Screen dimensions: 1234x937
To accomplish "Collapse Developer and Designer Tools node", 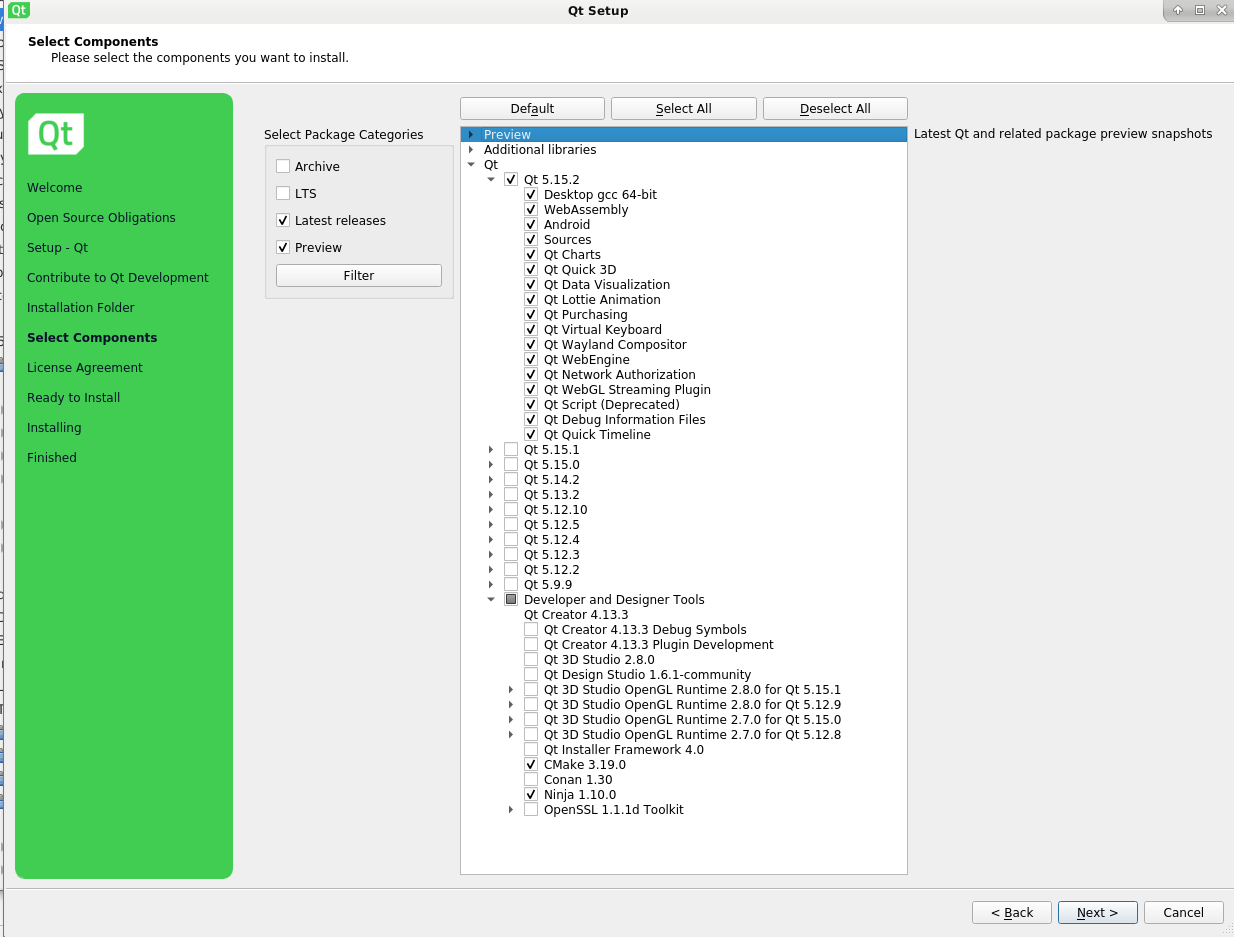I will [x=491, y=600].
